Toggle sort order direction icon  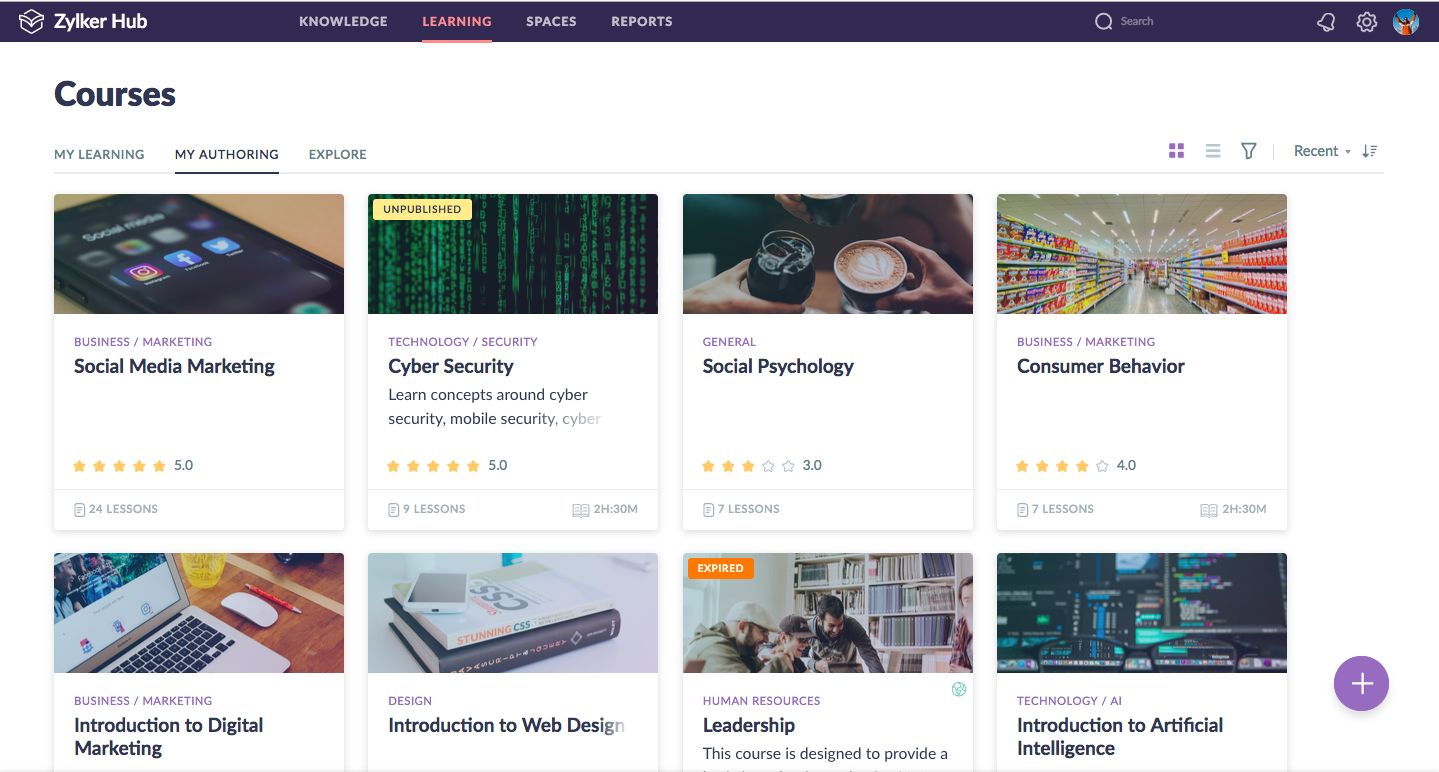(1370, 151)
